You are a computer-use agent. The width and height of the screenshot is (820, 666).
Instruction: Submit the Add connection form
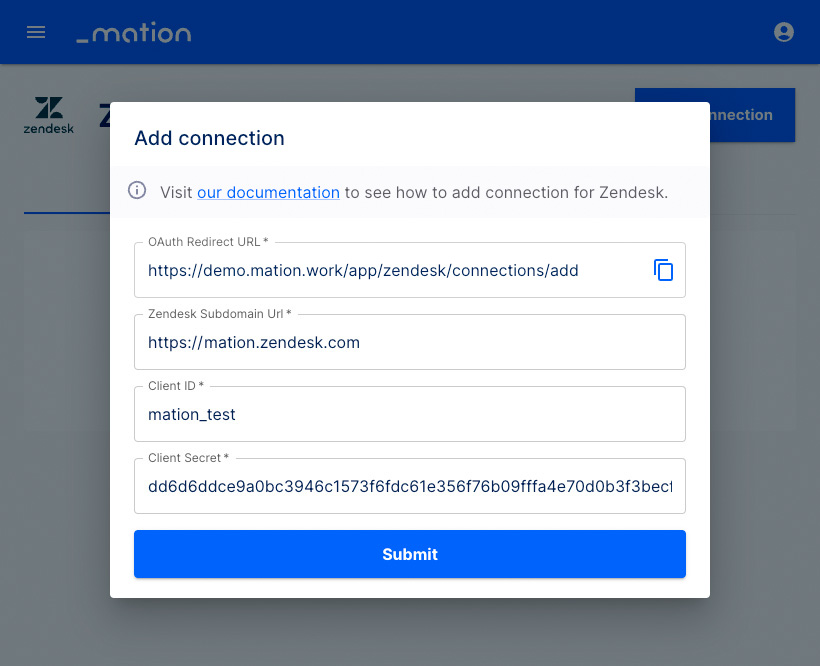click(x=409, y=554)
